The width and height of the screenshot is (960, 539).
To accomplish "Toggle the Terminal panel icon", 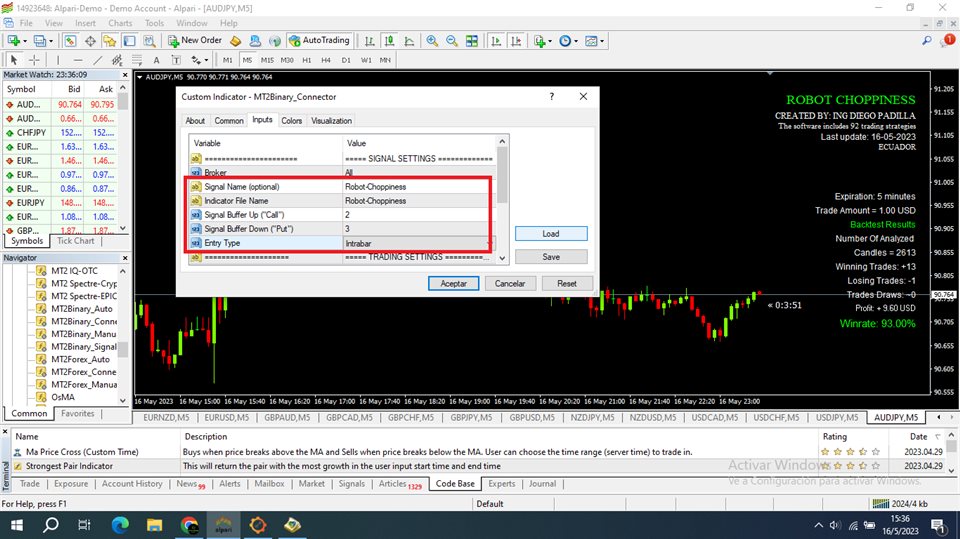I will (x=129, y=40).
